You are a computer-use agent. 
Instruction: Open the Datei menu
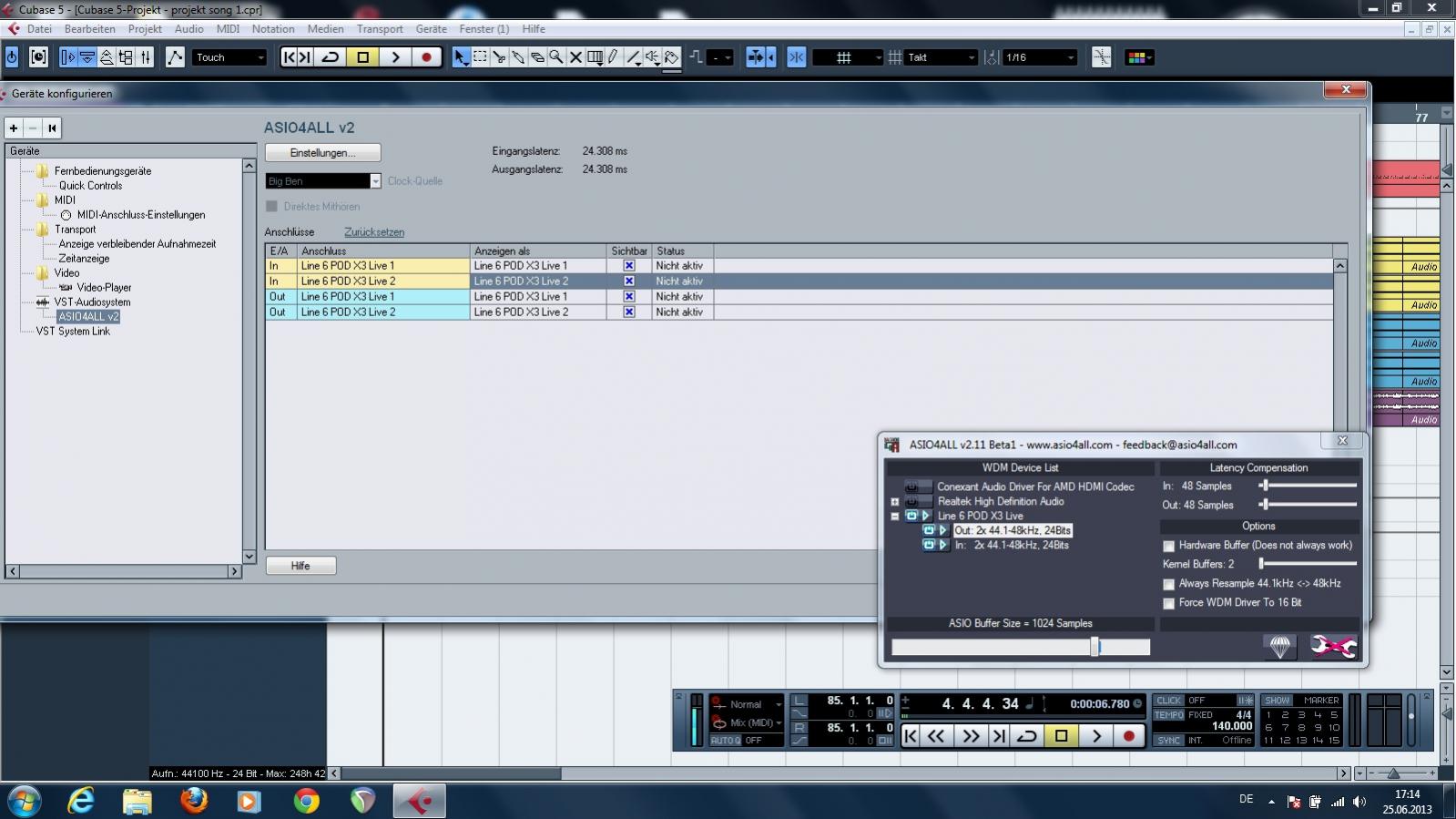click(x=39, y=29)
